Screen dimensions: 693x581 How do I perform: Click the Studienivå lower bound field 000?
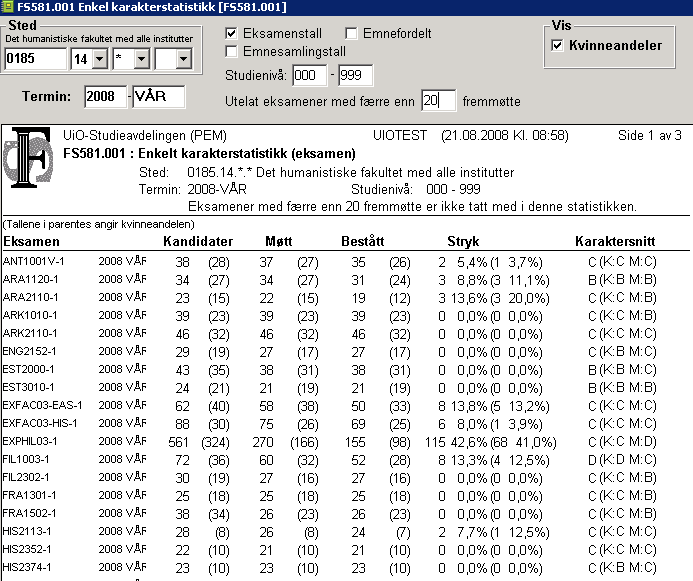(x=310, y=75)
